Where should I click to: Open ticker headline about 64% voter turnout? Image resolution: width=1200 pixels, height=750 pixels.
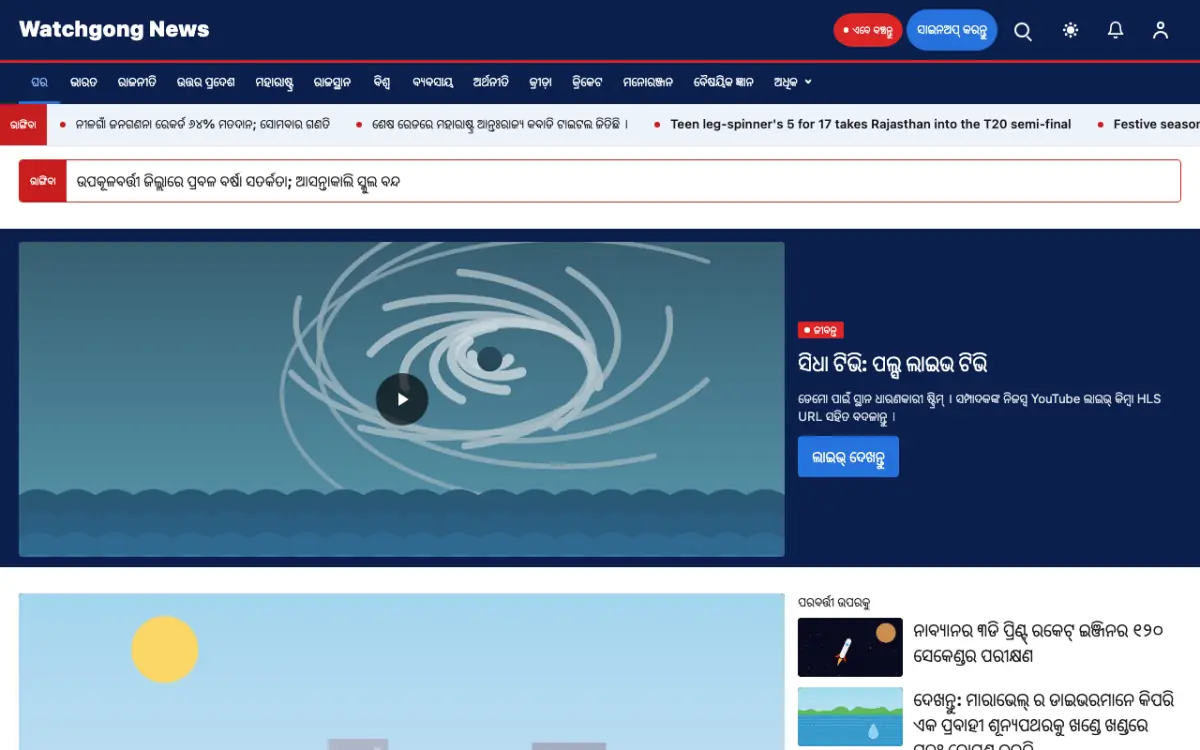click(x=202, y=124)
